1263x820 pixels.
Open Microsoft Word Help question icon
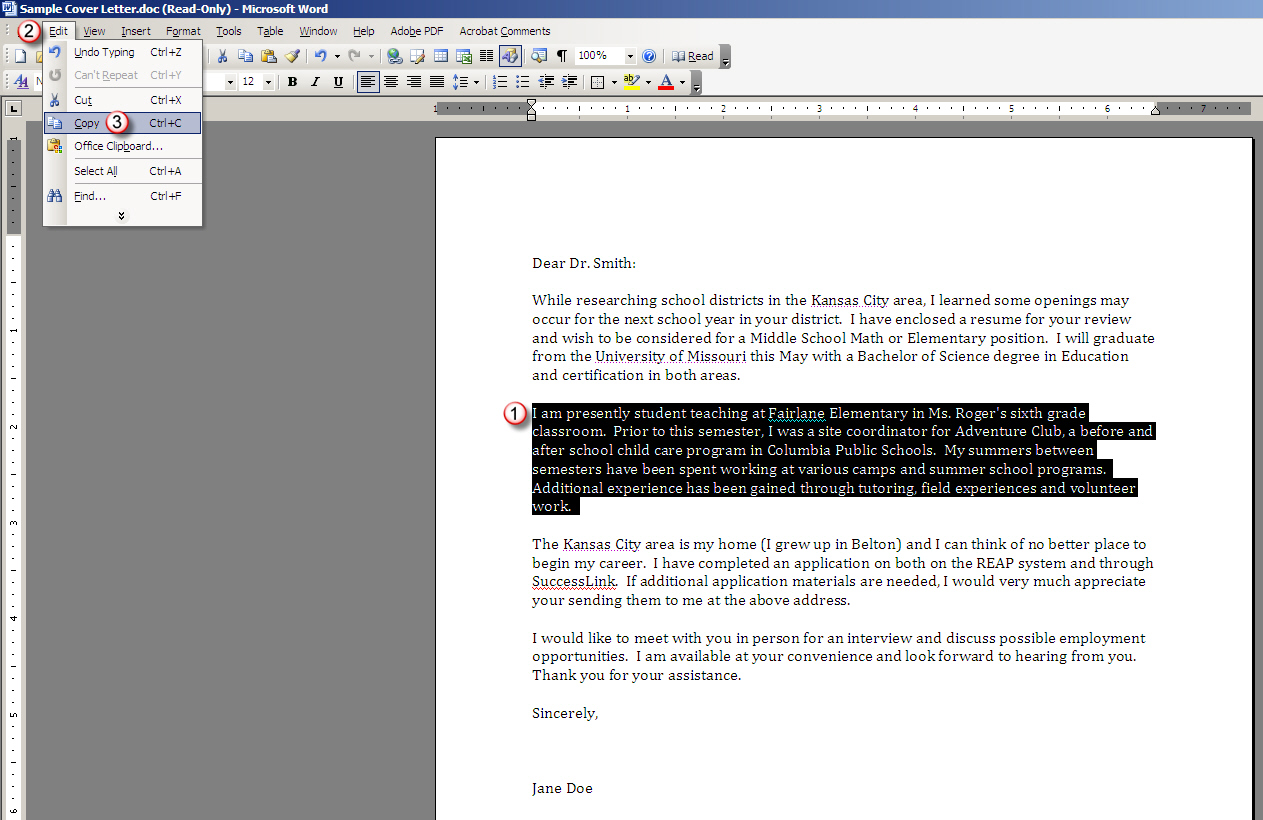pyautogui.click(x=649, y=56)
